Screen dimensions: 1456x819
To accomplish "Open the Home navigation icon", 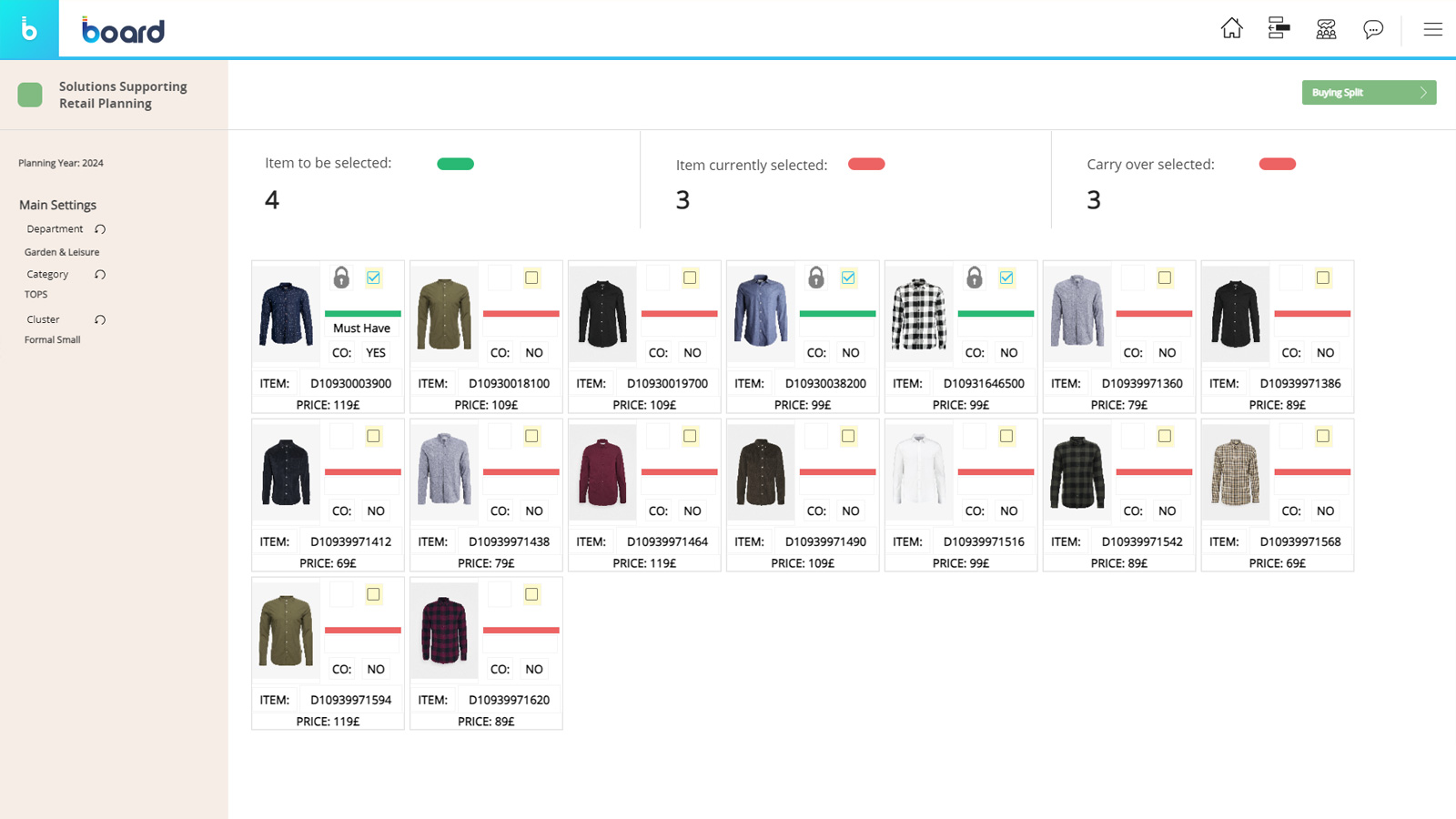I will pyautogui.click(x=1231, y=28).
